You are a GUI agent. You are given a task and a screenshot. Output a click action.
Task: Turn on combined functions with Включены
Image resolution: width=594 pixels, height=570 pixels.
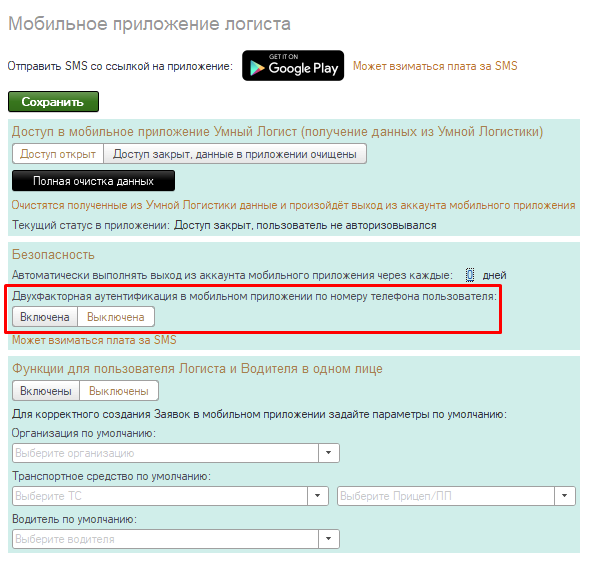46,391
